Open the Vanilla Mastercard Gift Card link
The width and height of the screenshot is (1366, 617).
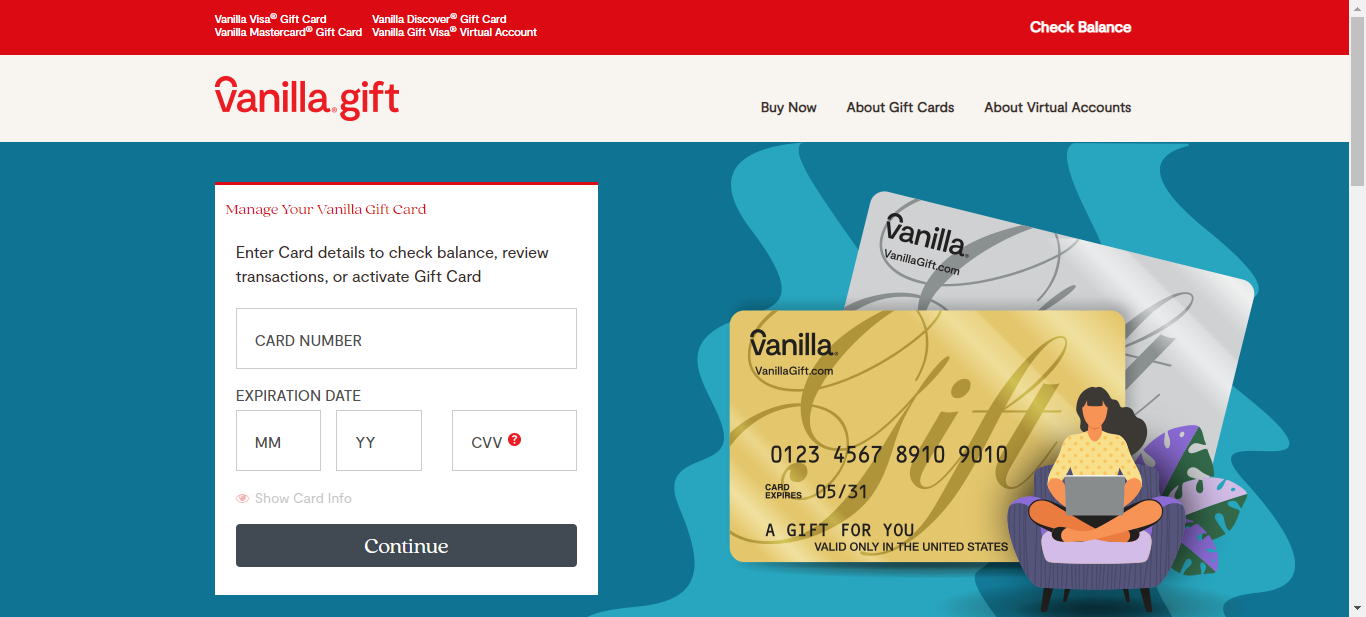click(x=287, y=32)
